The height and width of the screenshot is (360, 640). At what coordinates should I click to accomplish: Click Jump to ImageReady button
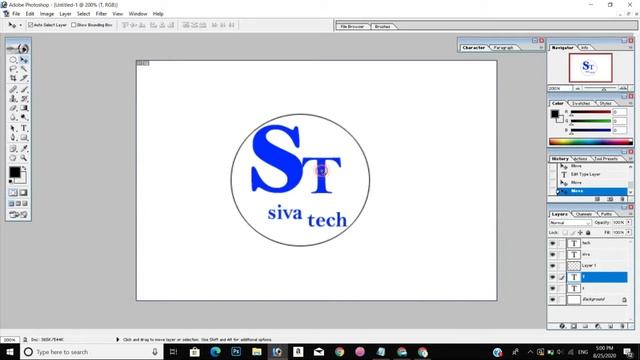point(18,214)
